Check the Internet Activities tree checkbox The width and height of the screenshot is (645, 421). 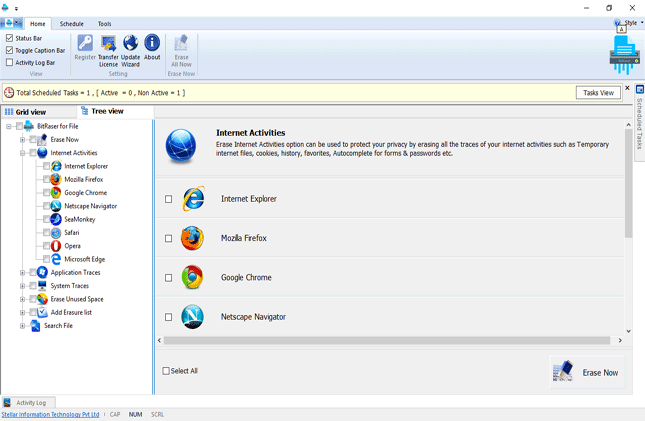point(32,153)
